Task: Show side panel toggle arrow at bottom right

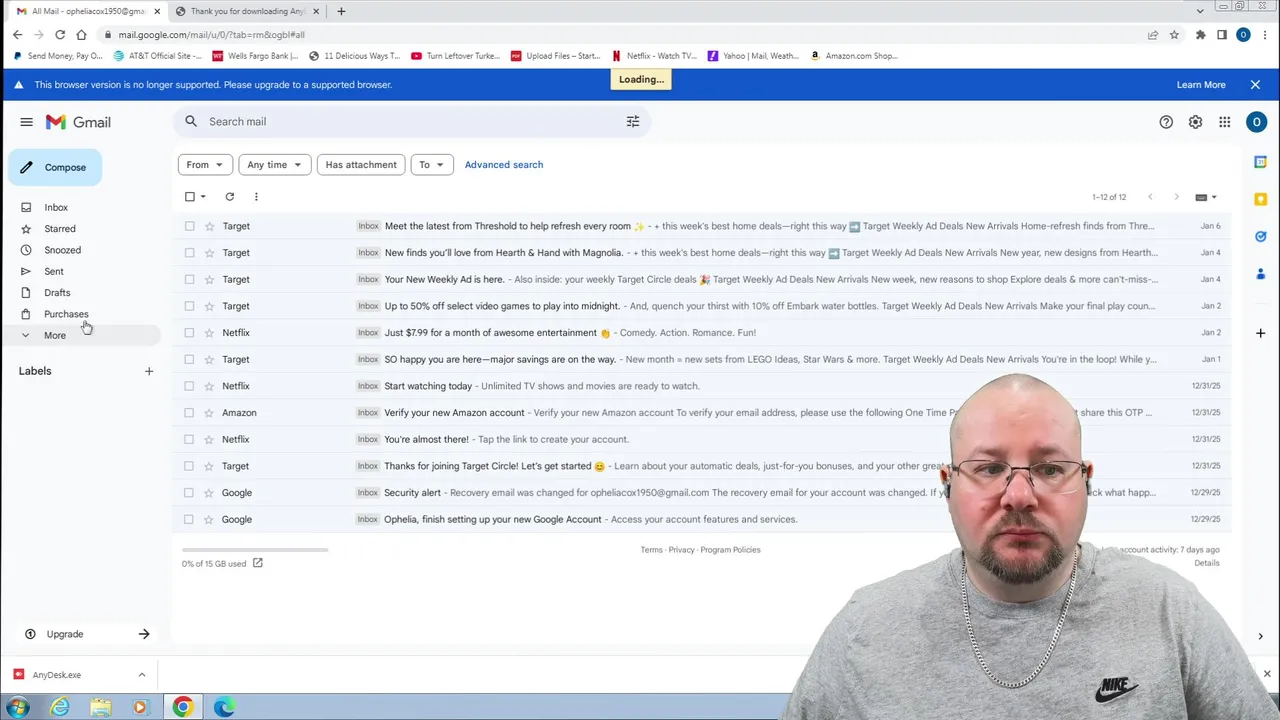Action: 1260,636
